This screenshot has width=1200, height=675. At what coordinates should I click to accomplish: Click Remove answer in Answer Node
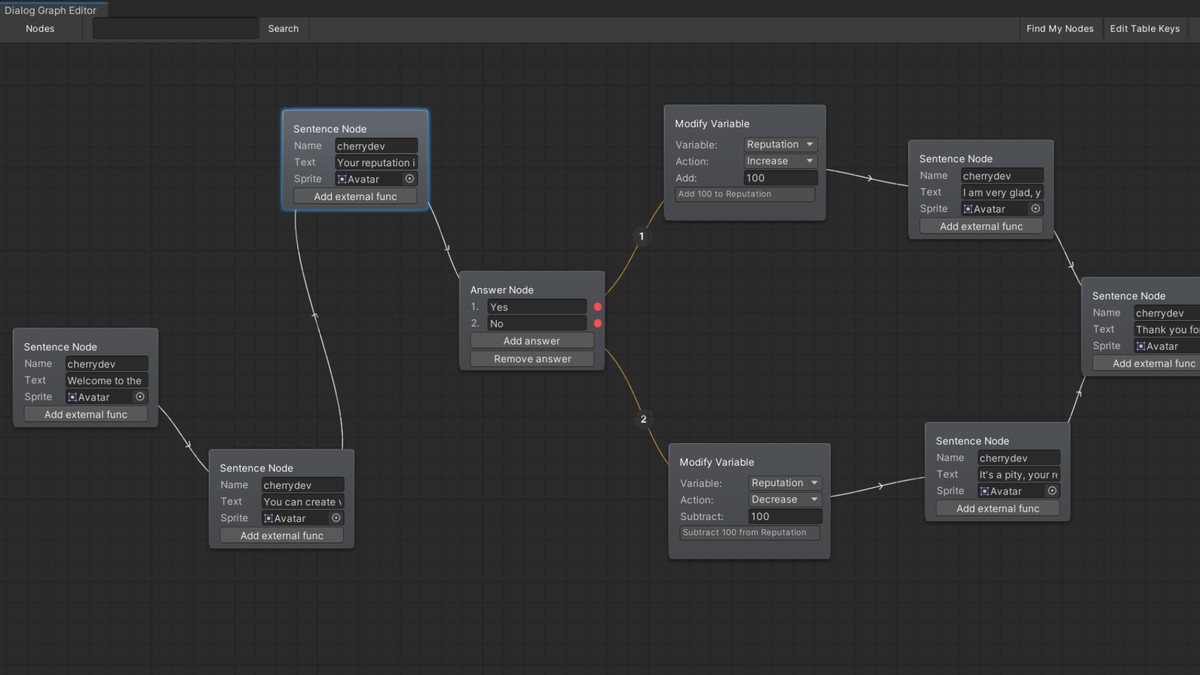point(532,359)
